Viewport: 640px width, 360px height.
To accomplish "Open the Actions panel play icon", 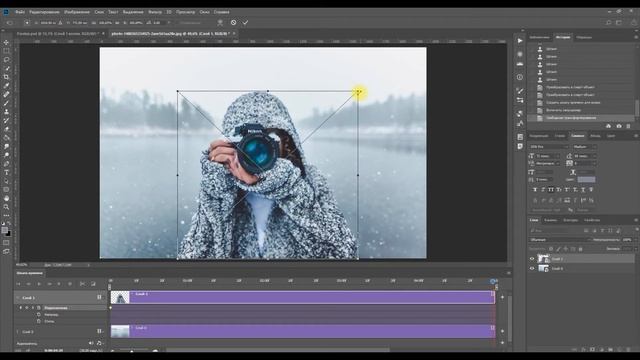I will point(520,41).
